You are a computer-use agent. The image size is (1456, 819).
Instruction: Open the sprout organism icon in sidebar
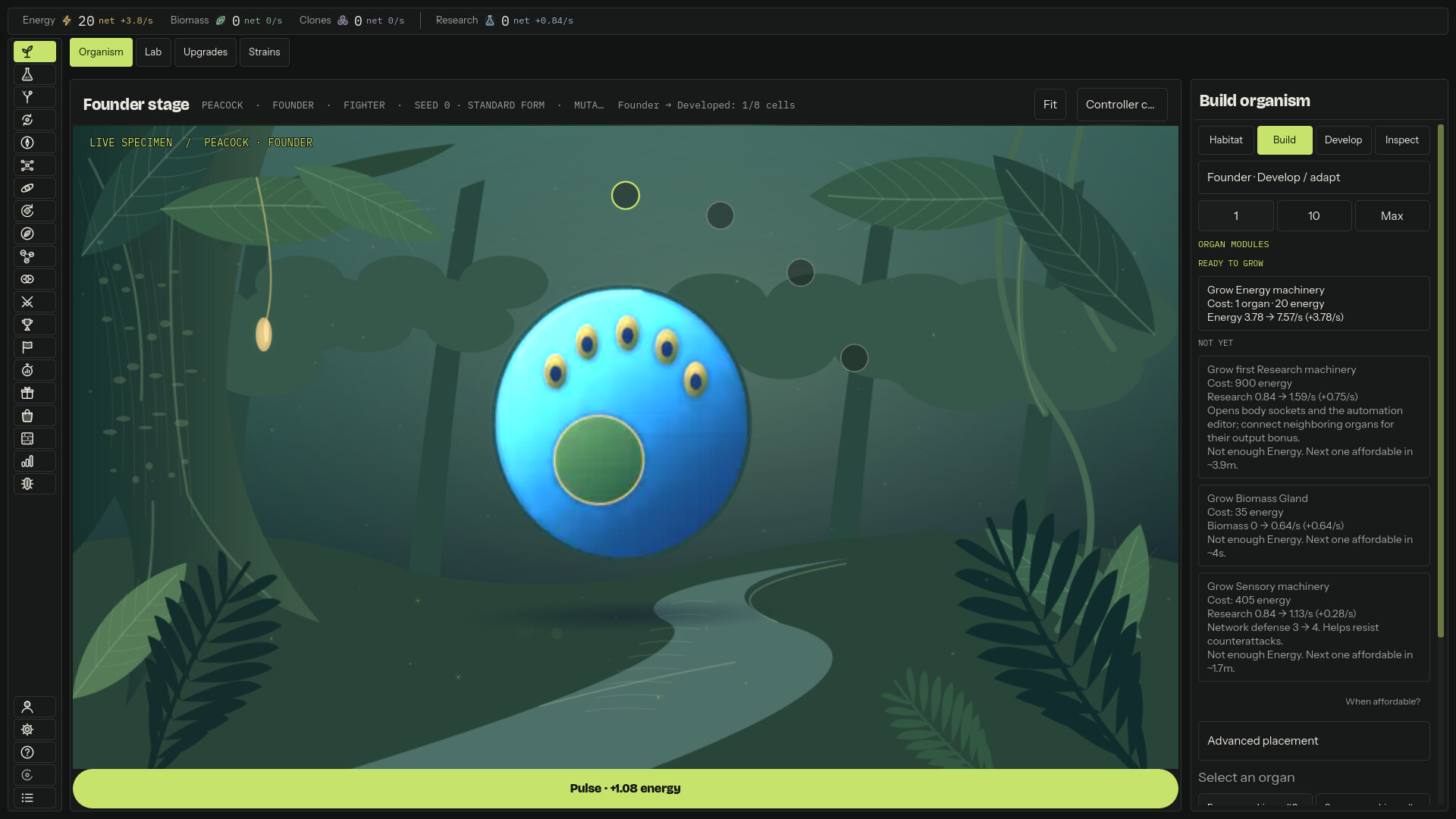click(x=35, y=52)
